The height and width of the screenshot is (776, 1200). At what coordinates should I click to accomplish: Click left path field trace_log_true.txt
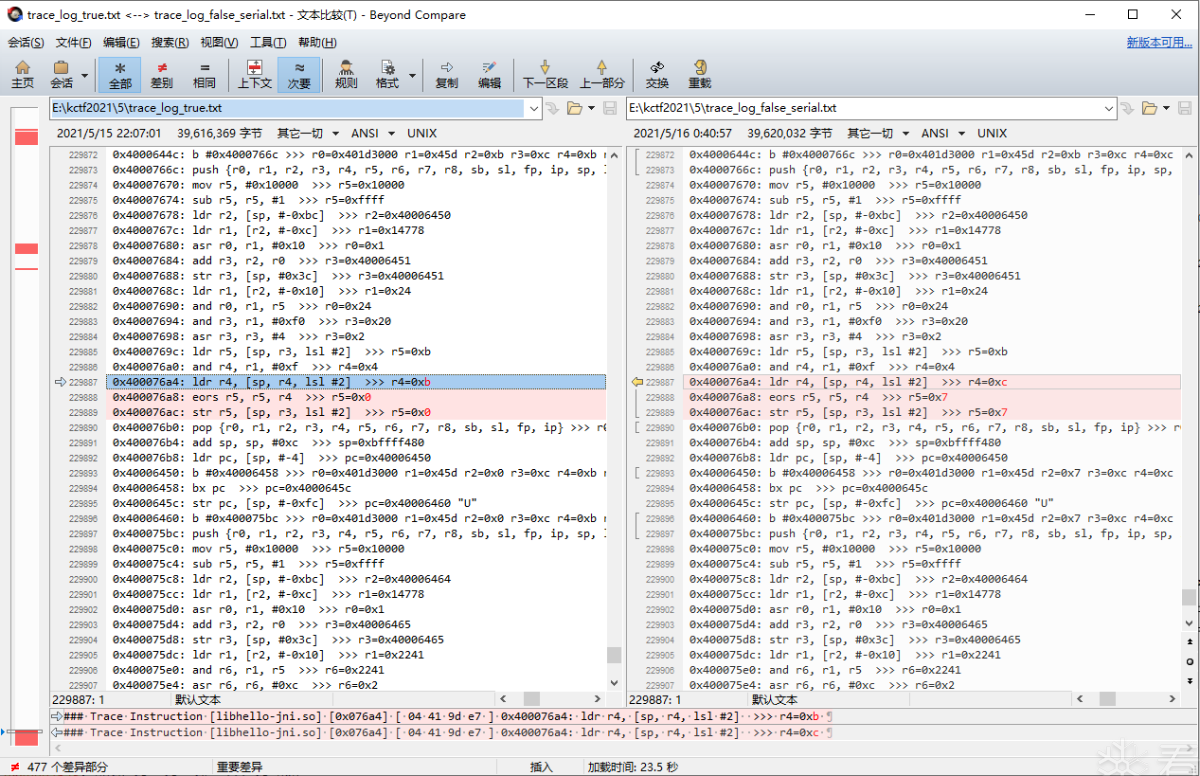point(287,108)
